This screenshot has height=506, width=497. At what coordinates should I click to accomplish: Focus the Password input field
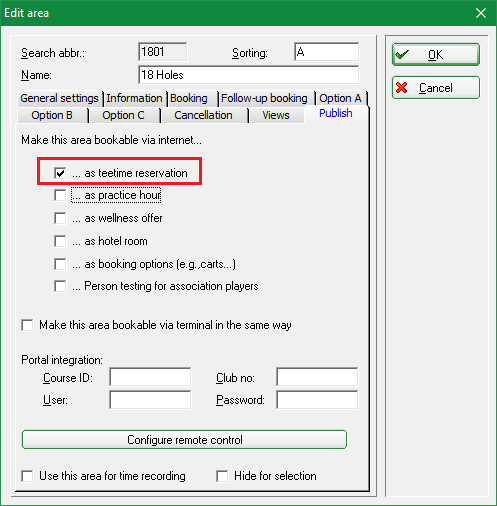(x=317, y=400)
